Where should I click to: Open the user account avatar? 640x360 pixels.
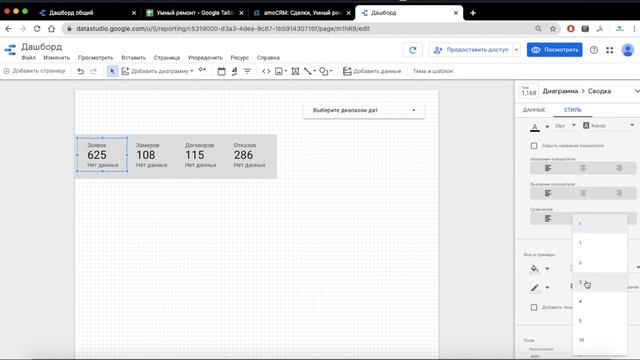click(628, 50)
